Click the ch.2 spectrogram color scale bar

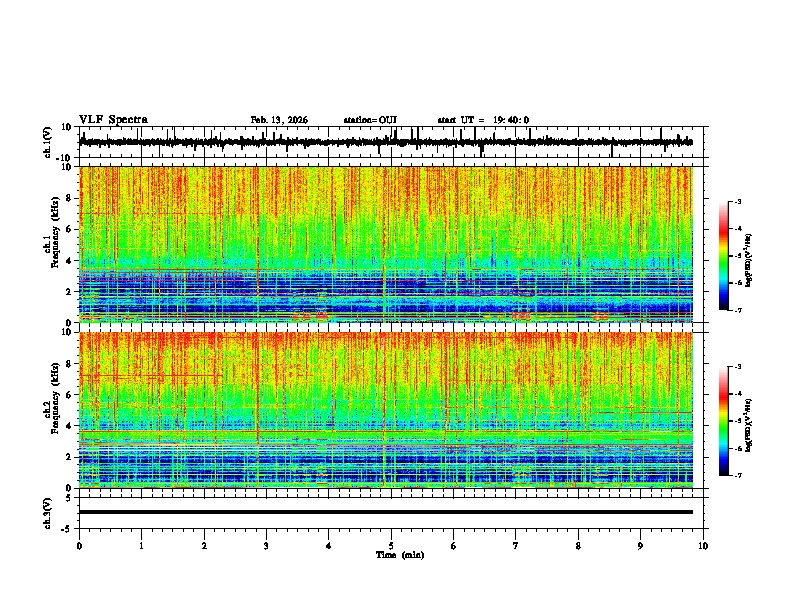click(724, 421)
